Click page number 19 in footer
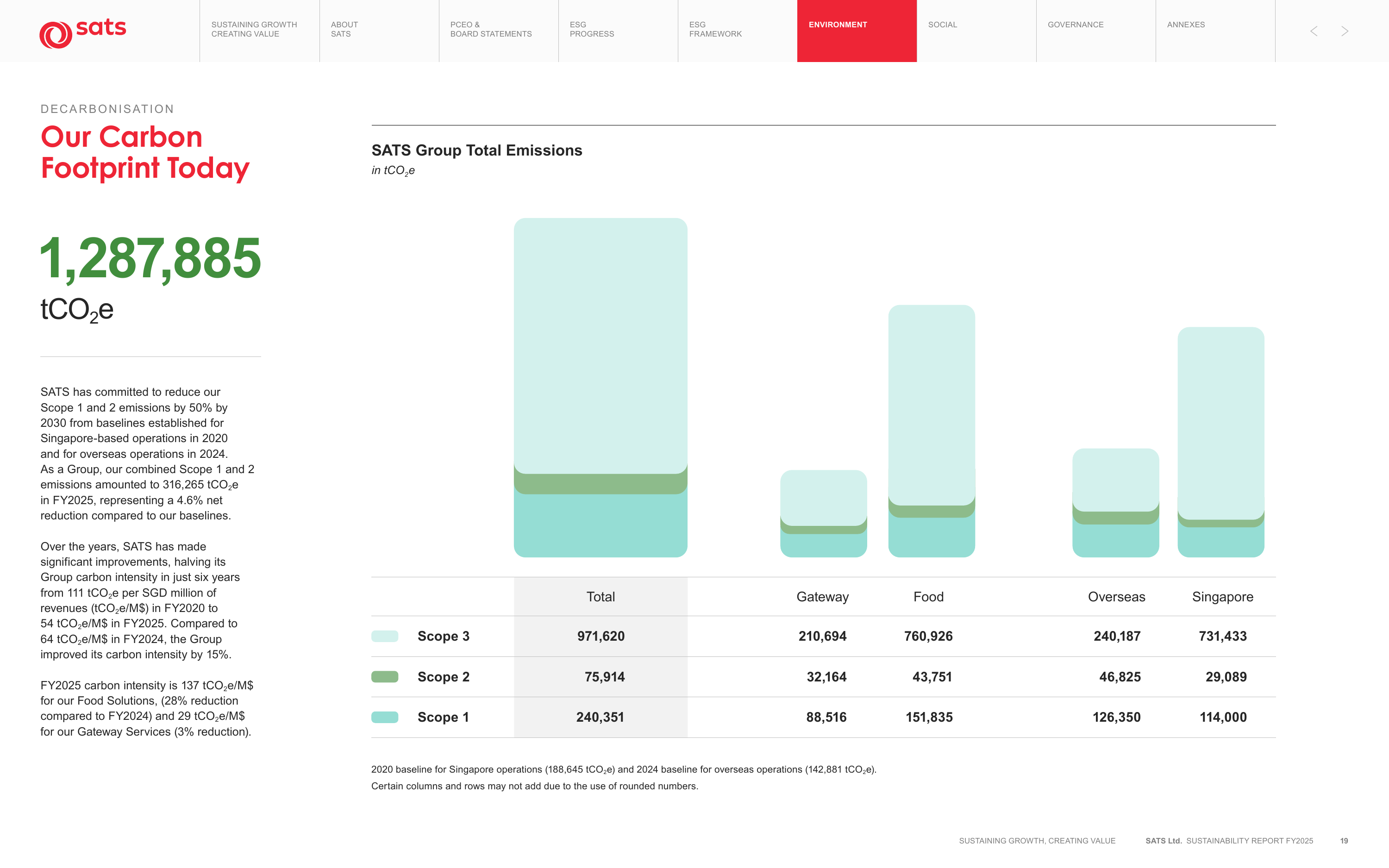This screenshot has height=868, width=1389. tap(1344, 841)
